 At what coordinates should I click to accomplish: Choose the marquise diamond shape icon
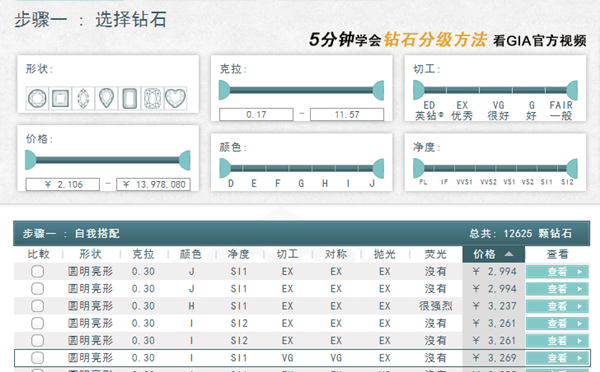tap(83, 98)
